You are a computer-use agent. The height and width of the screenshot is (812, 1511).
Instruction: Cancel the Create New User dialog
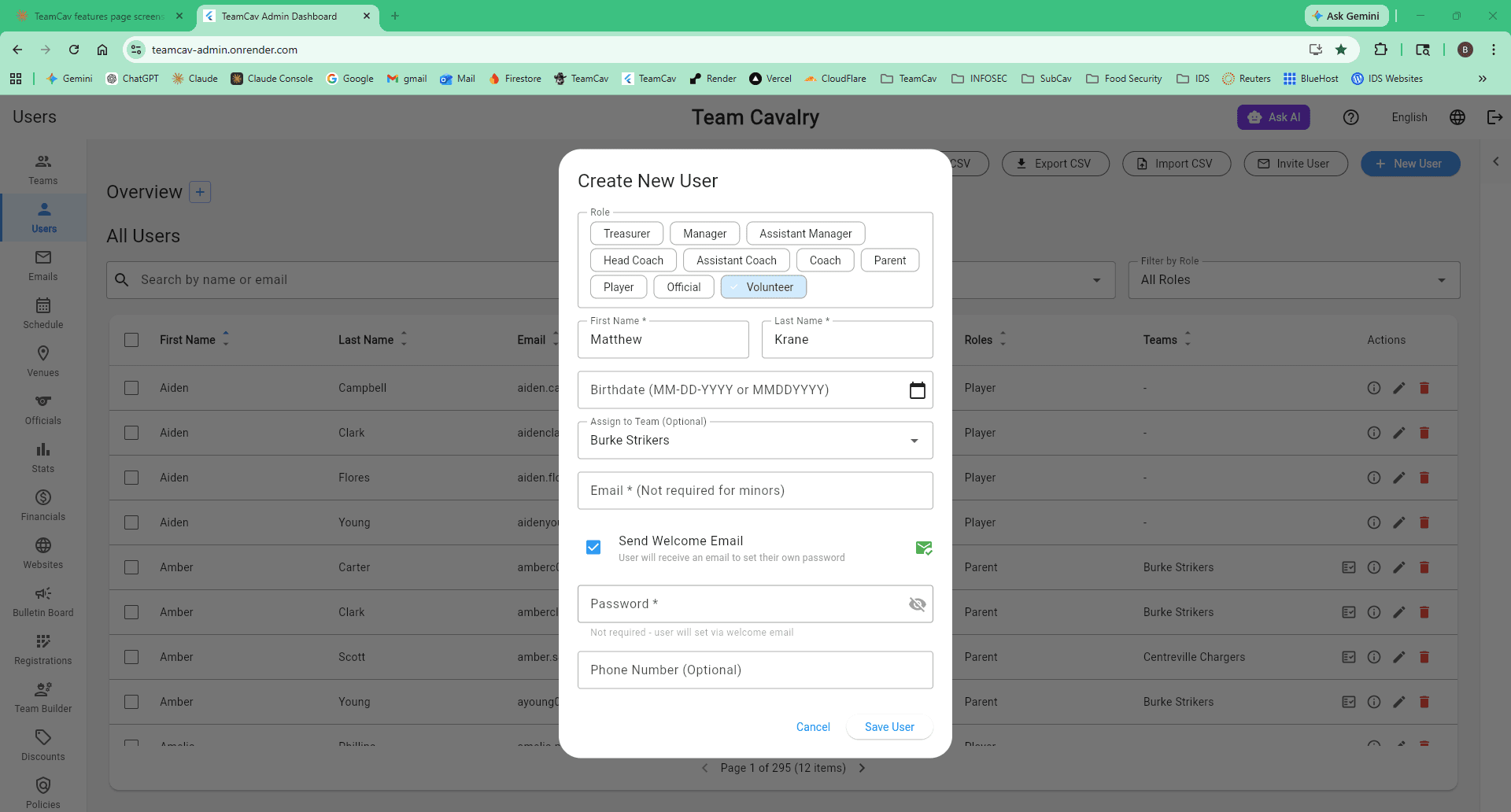tap(813, 727)
